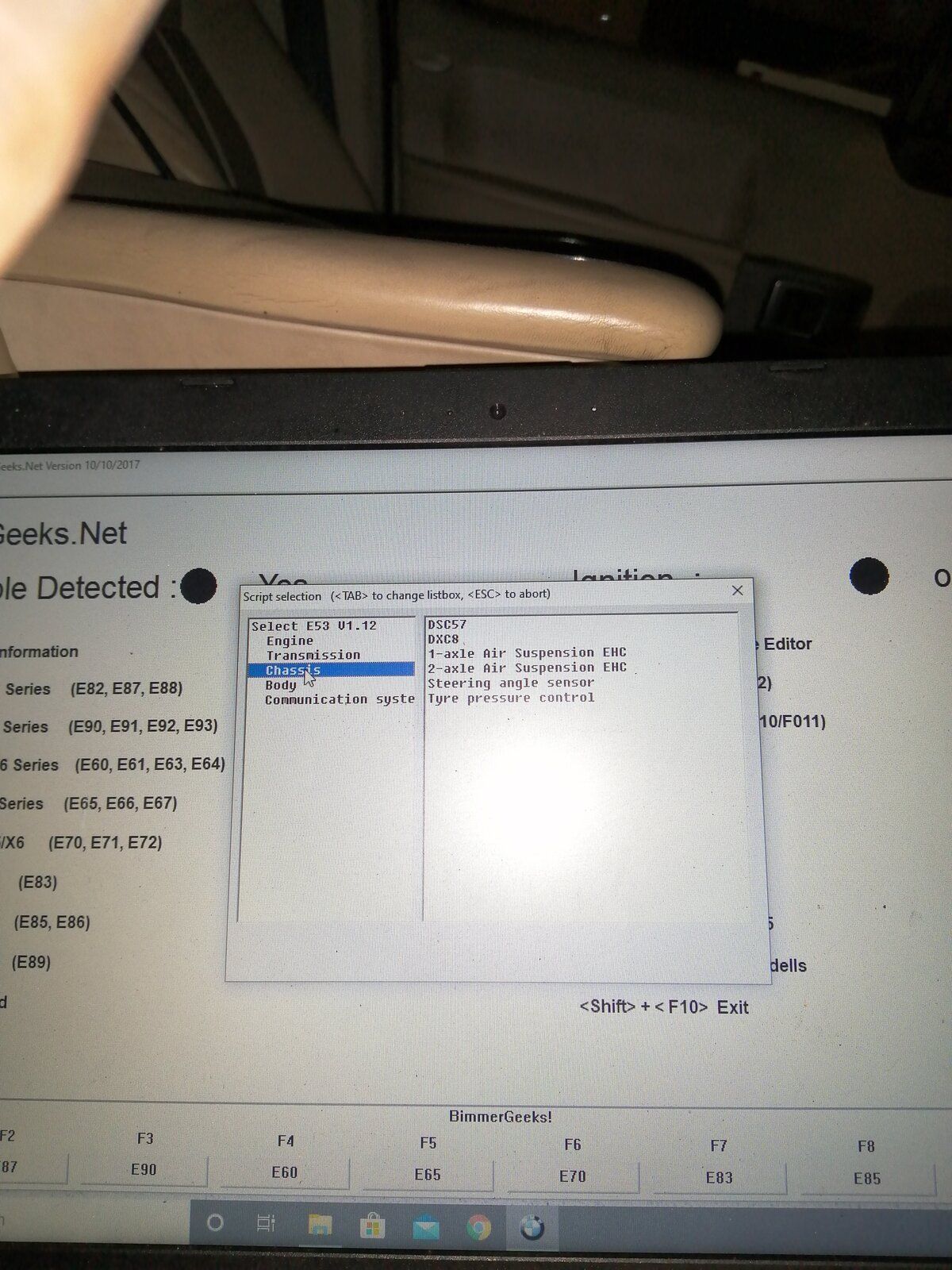
Task: Select the (E82, E87, E88) series row
Action: (x=94, y=688)
